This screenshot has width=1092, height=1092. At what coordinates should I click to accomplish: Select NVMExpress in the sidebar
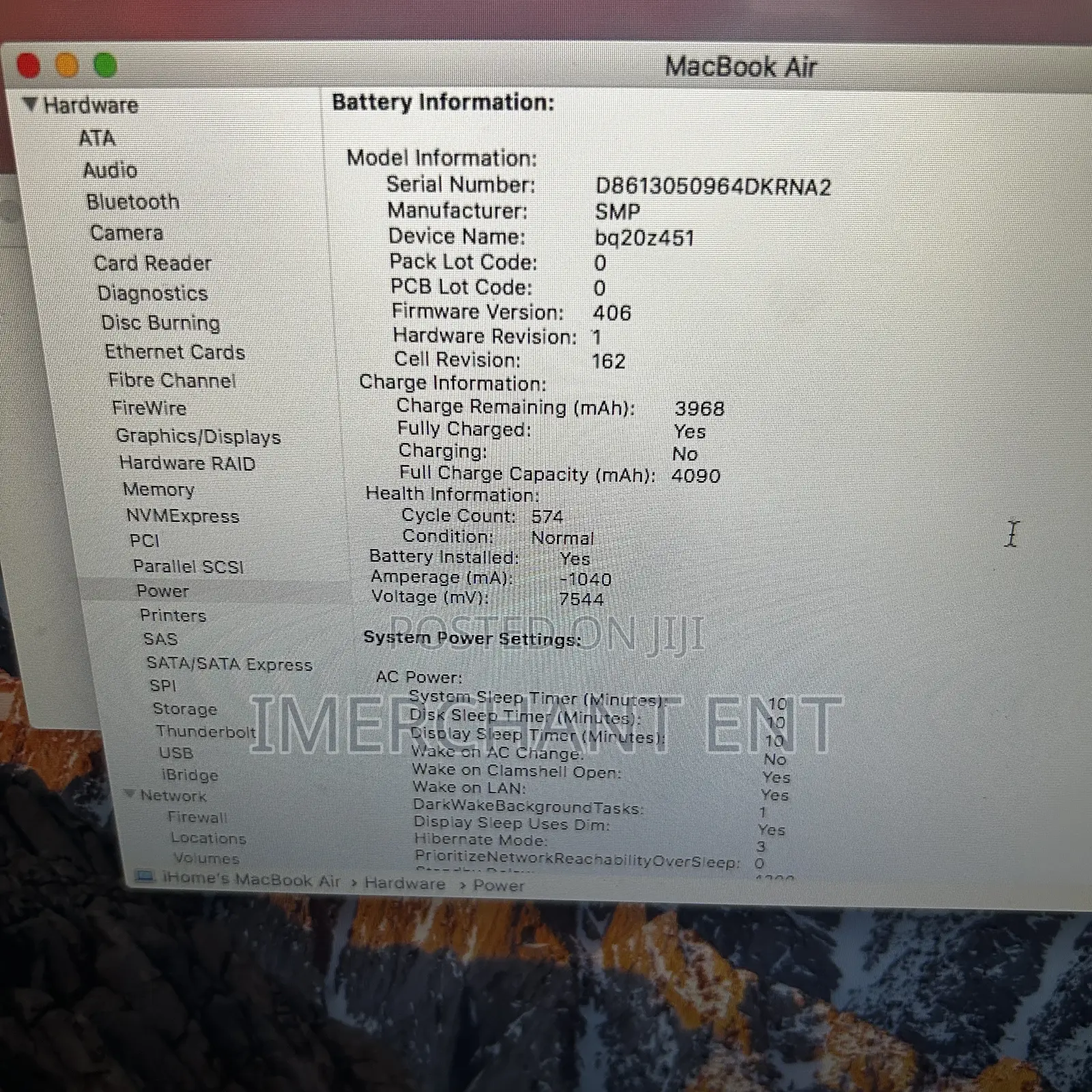182,516
